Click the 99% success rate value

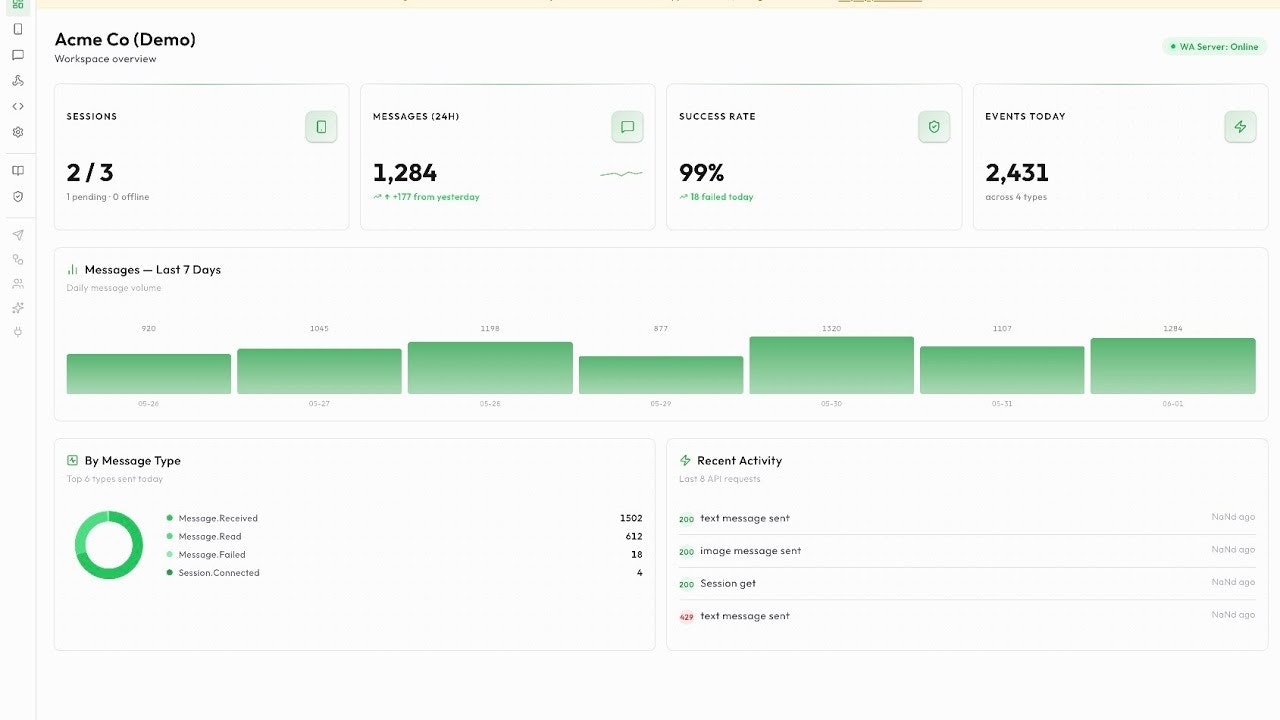(702, 173)
